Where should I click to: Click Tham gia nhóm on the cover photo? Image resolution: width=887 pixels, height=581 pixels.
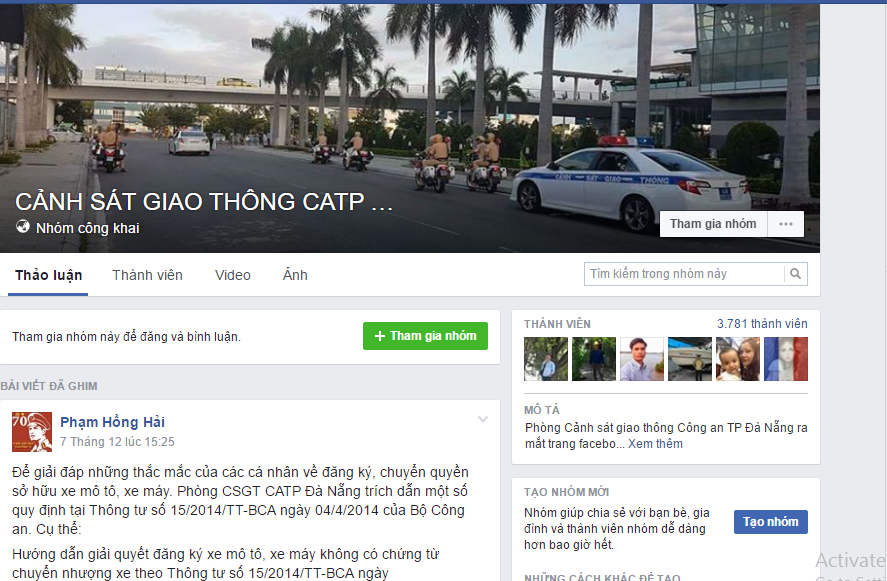(713, 224)
